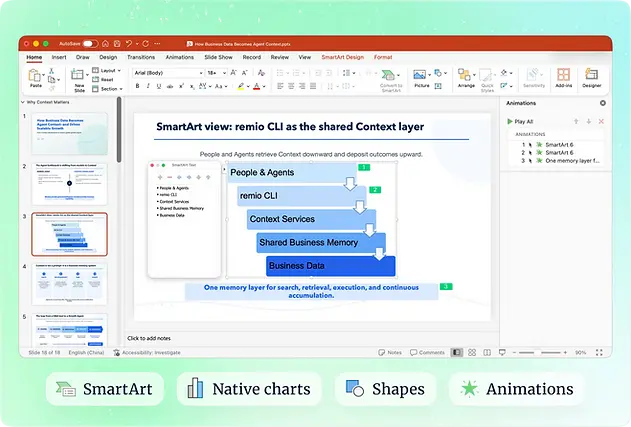Fit the slide to window
The height and width of the screenshot is (427, 631).
599,353
